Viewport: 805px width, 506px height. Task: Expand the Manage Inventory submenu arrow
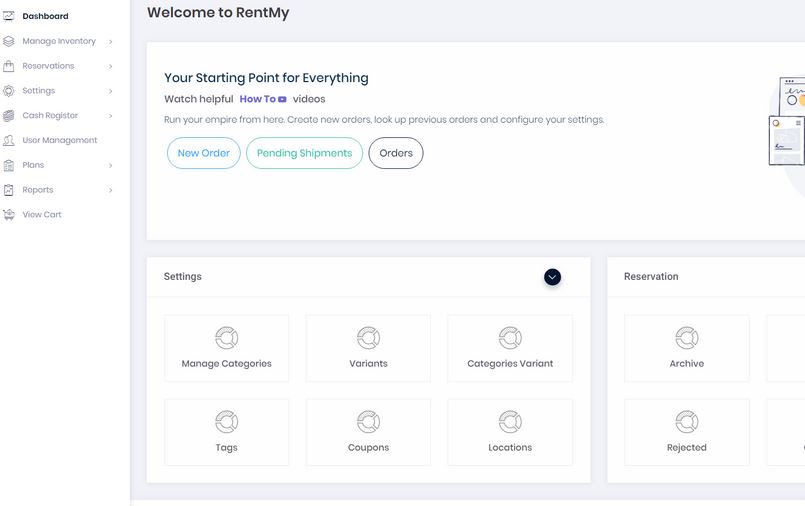(110, 42)
